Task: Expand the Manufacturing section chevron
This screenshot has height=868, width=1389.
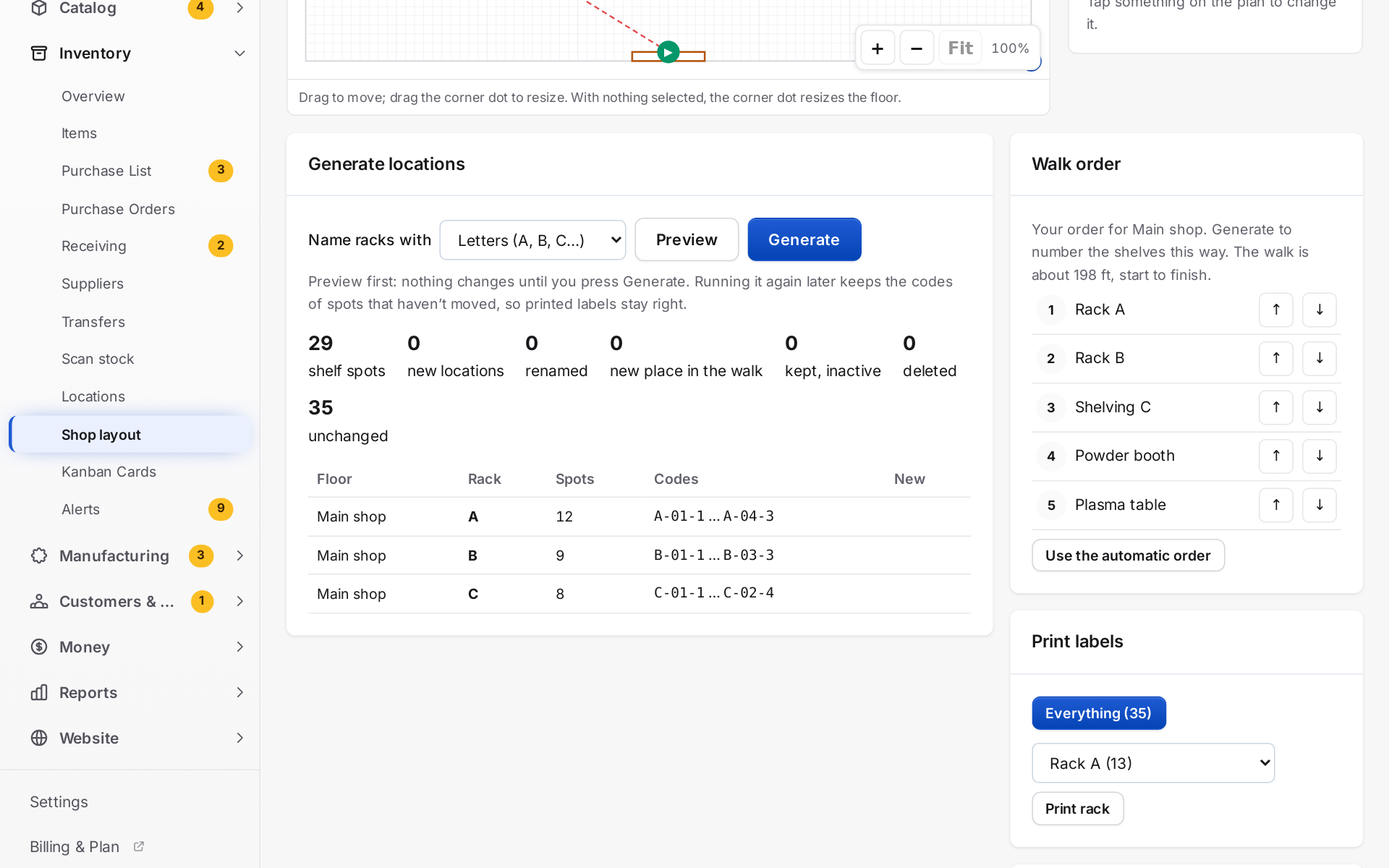Action: (x=240, y=556)
